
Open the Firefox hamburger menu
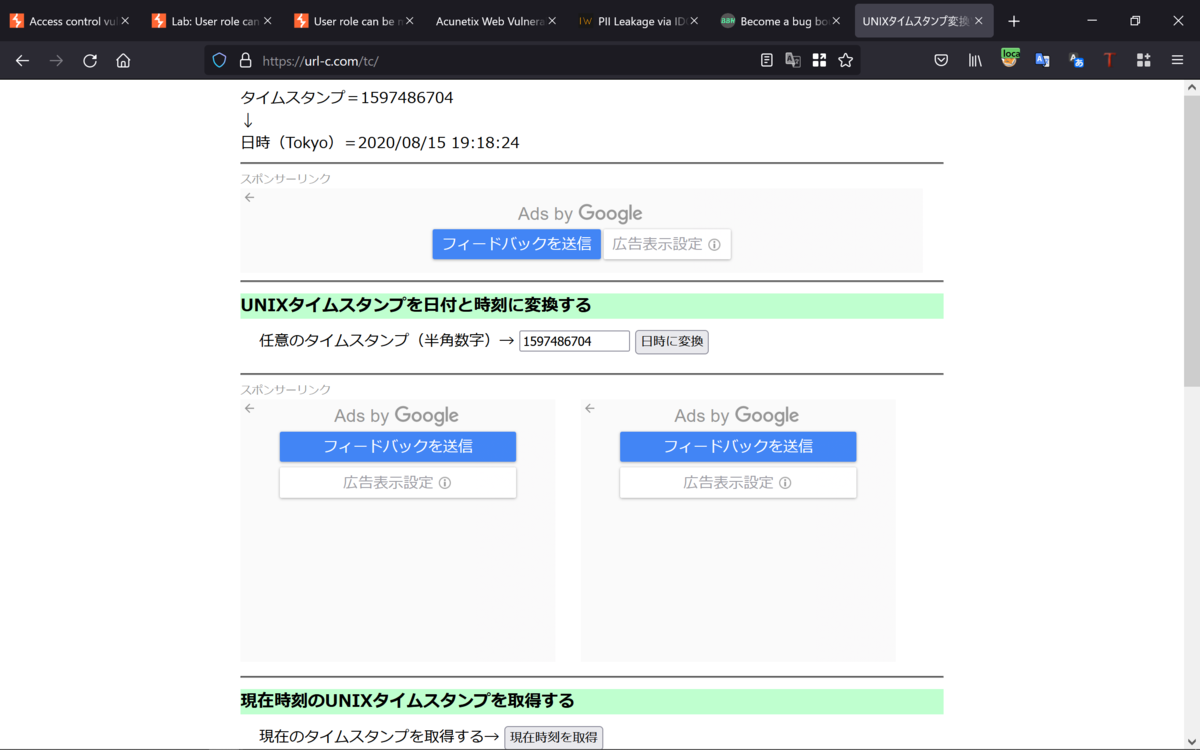point(1177,60)
